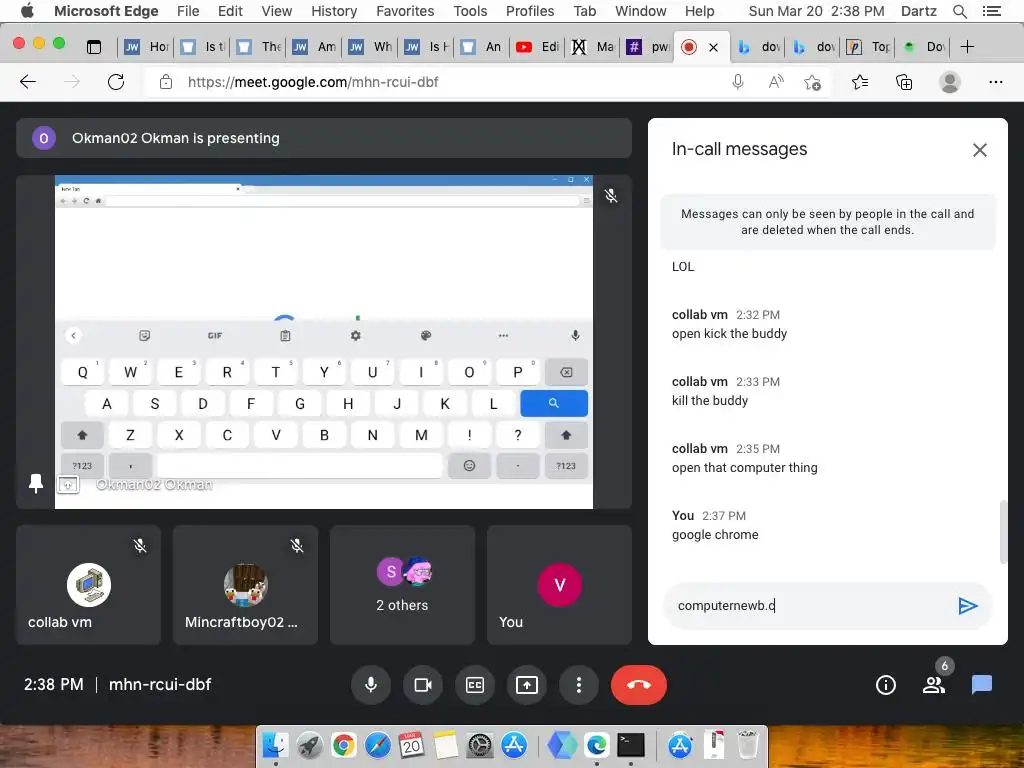This screenshot has height=768, width=1024.
Task: Click the Edge profile avatar icon
Action: [x=950, y=82]
